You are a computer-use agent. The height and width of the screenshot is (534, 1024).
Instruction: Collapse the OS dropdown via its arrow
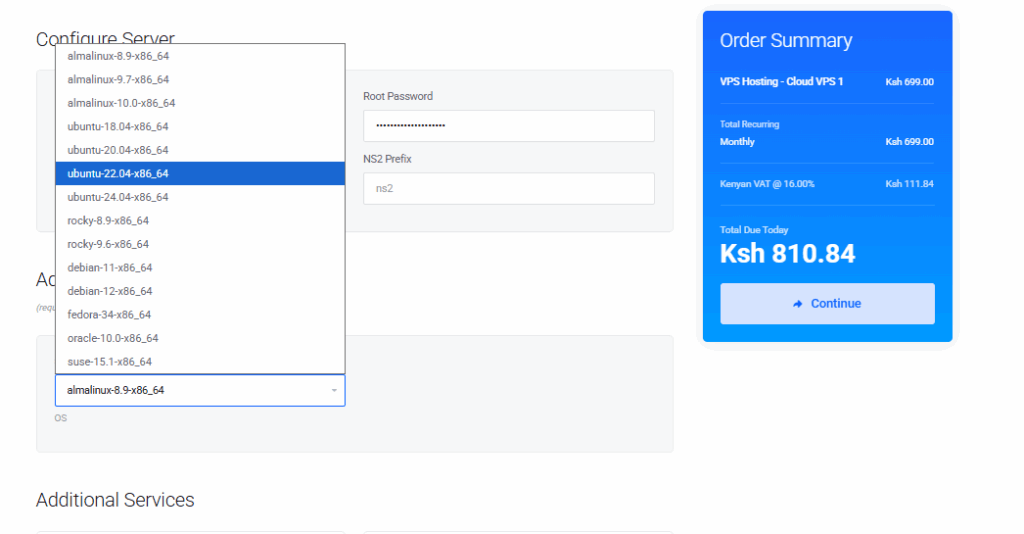pyautogui.click(x=334, y=390)
